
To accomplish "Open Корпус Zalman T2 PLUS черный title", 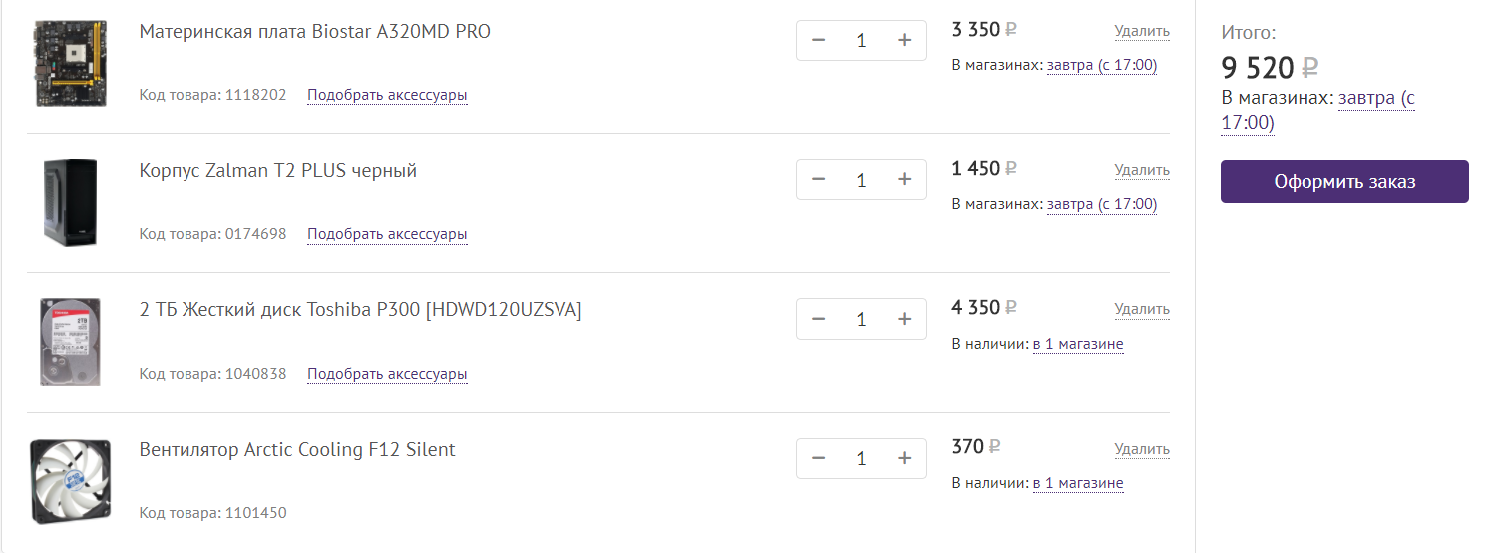I will pos(278,170).
